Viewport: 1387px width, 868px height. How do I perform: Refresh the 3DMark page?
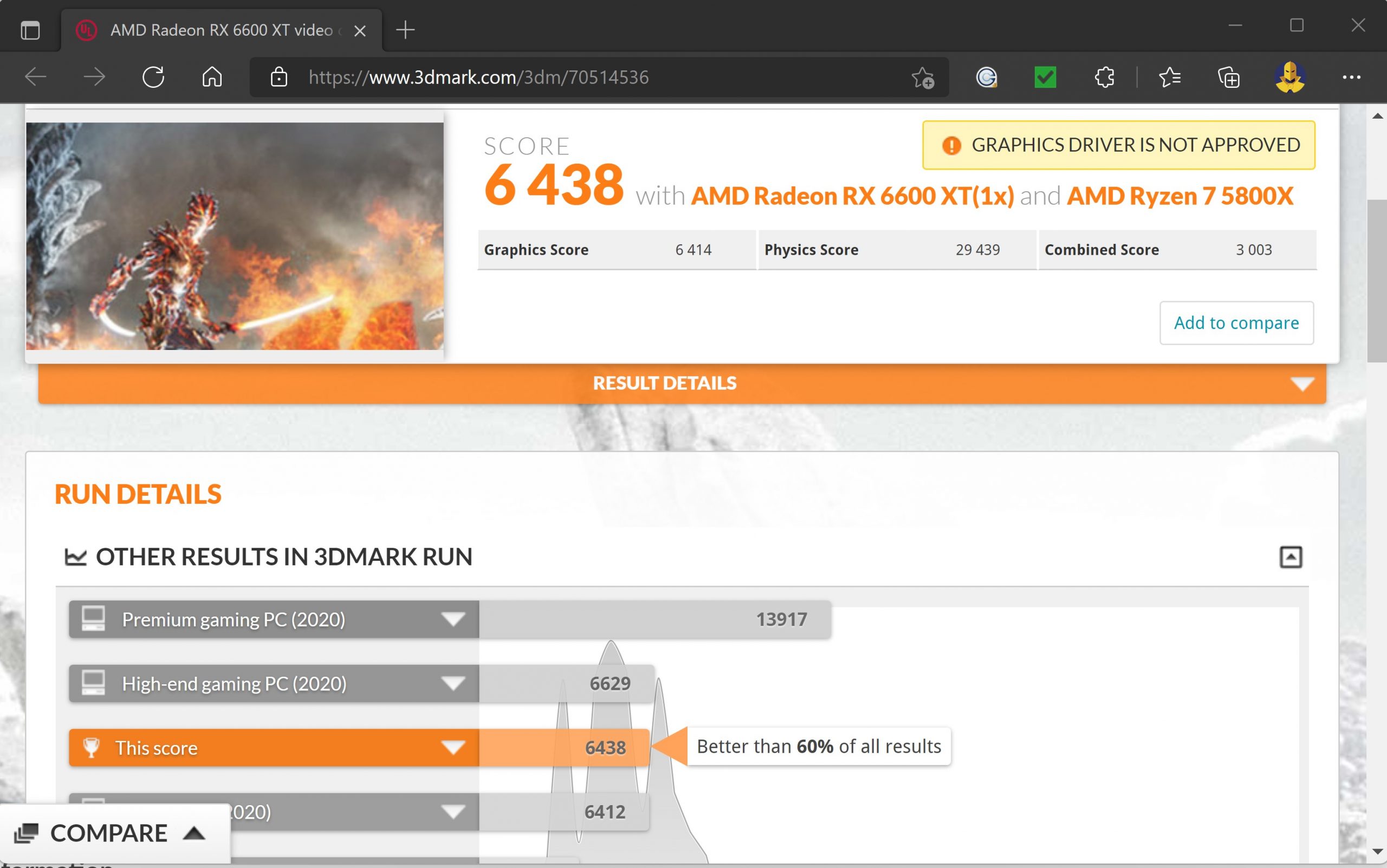click(153, 77)
